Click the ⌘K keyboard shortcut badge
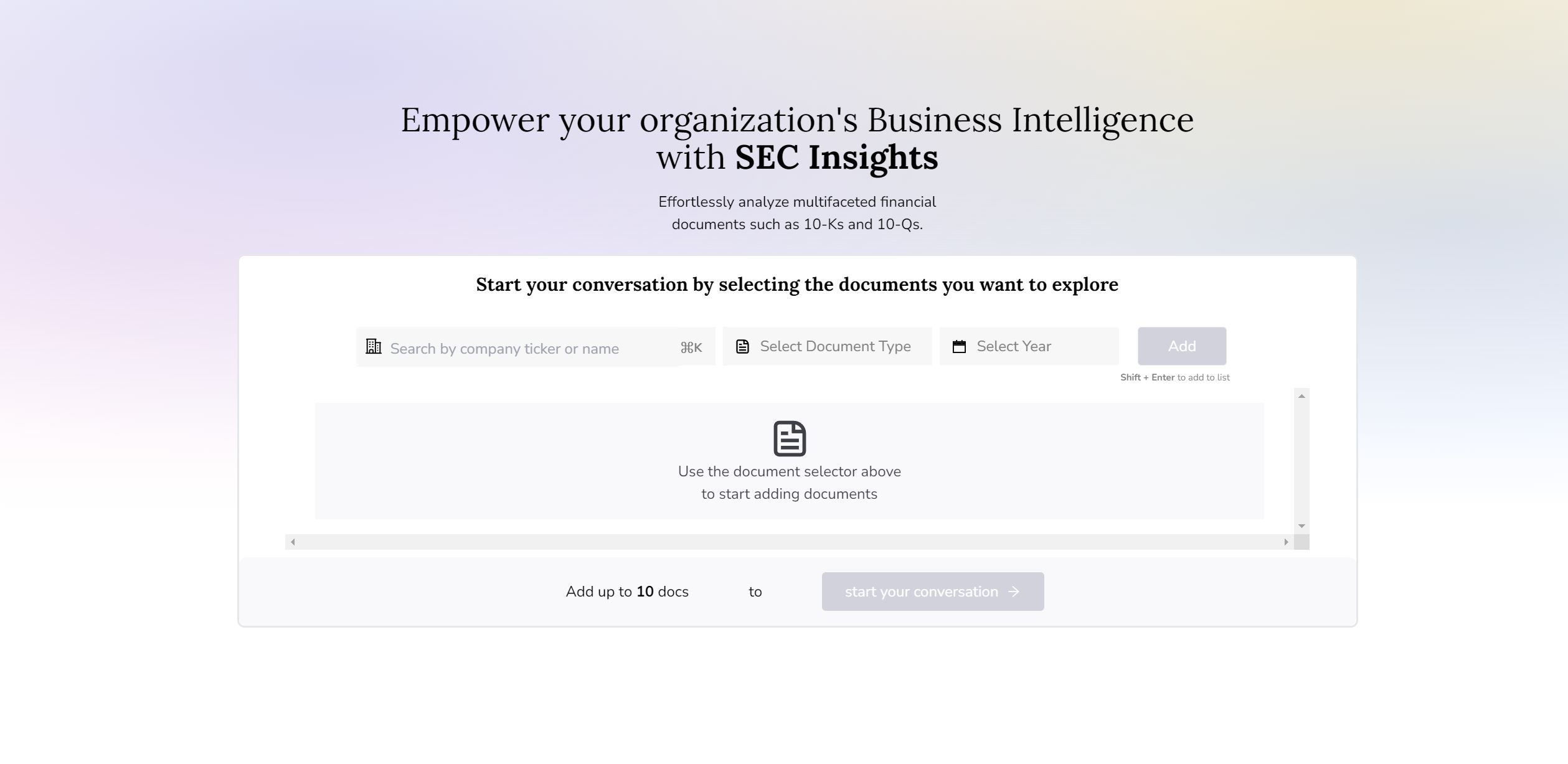Viewport: 1568px width, 764px height. coord(691,348)
